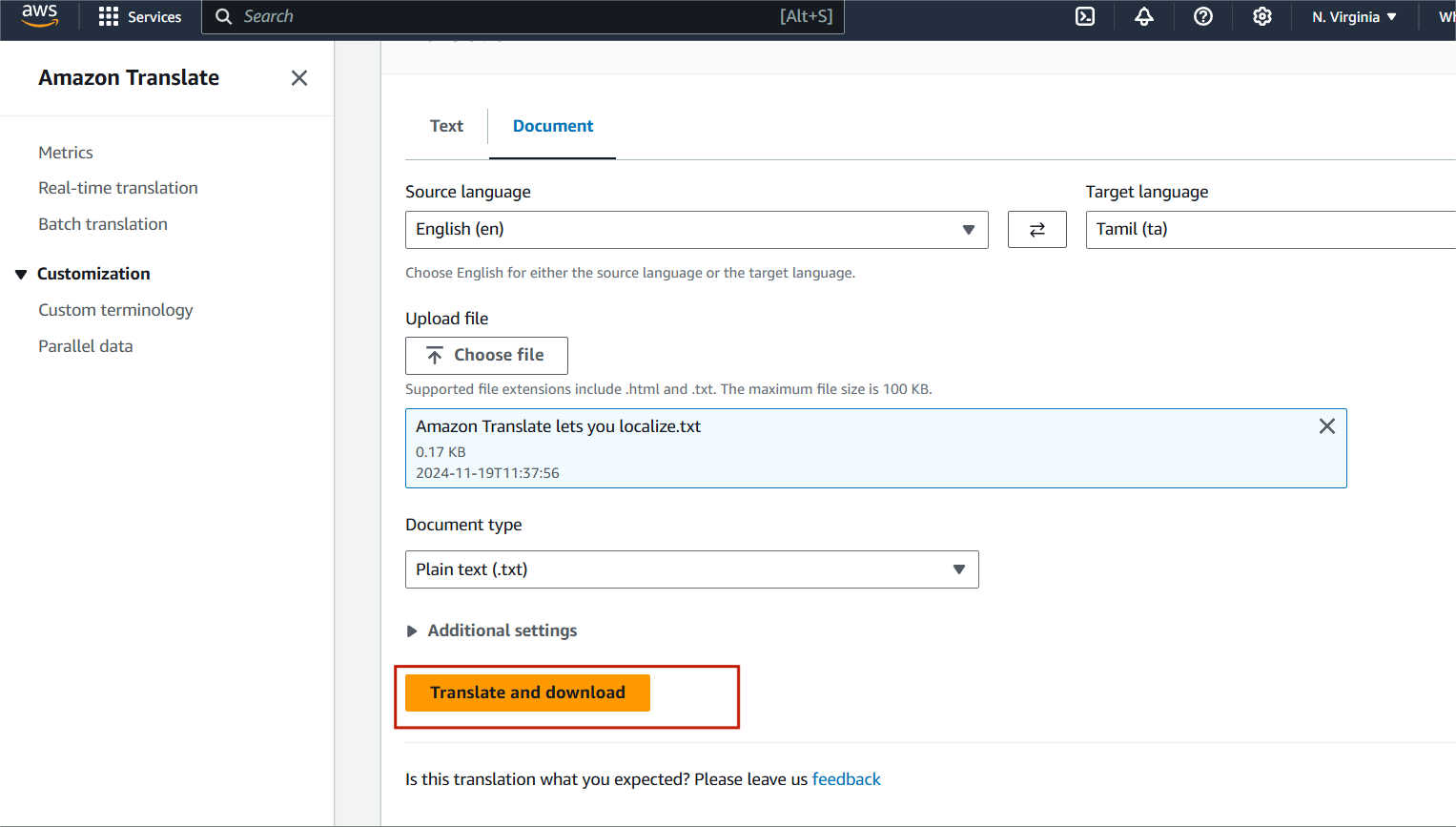Open the AWS home logo
The width and height of the screenshot is (1456, 827).
(40, 16)
